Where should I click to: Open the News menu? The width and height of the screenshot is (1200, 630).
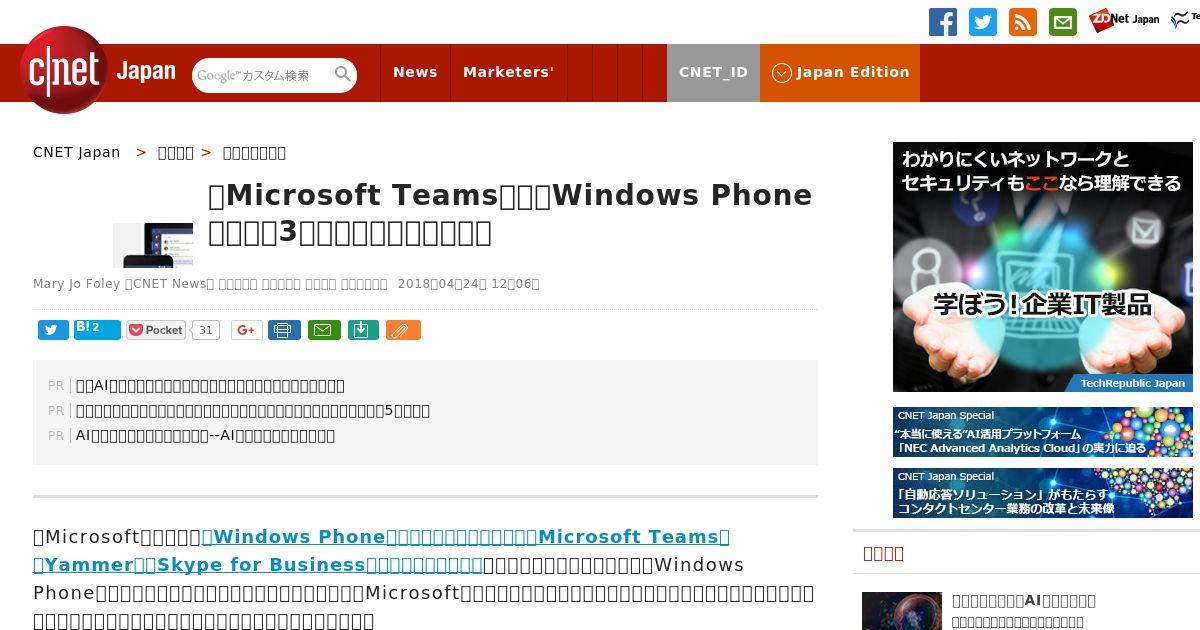tap(415, 72)
